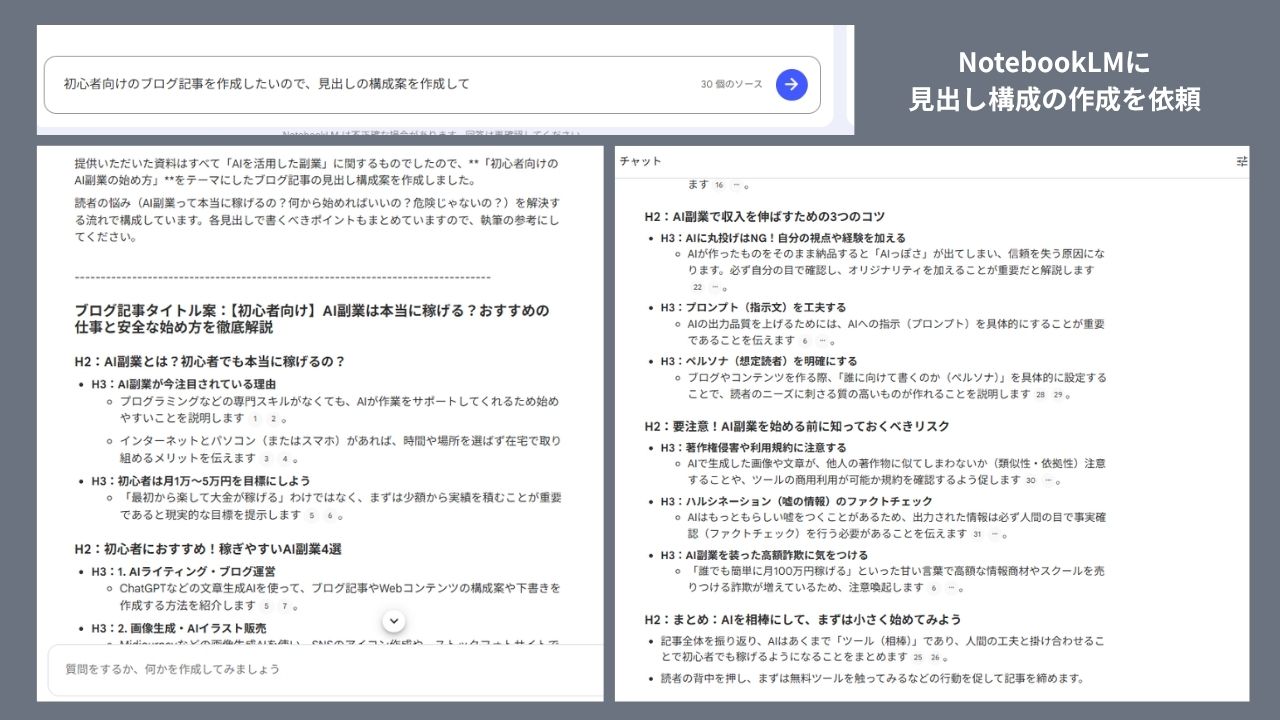Expand more citations beside citation 30
1280x720 pixels.
[1048, 481]
